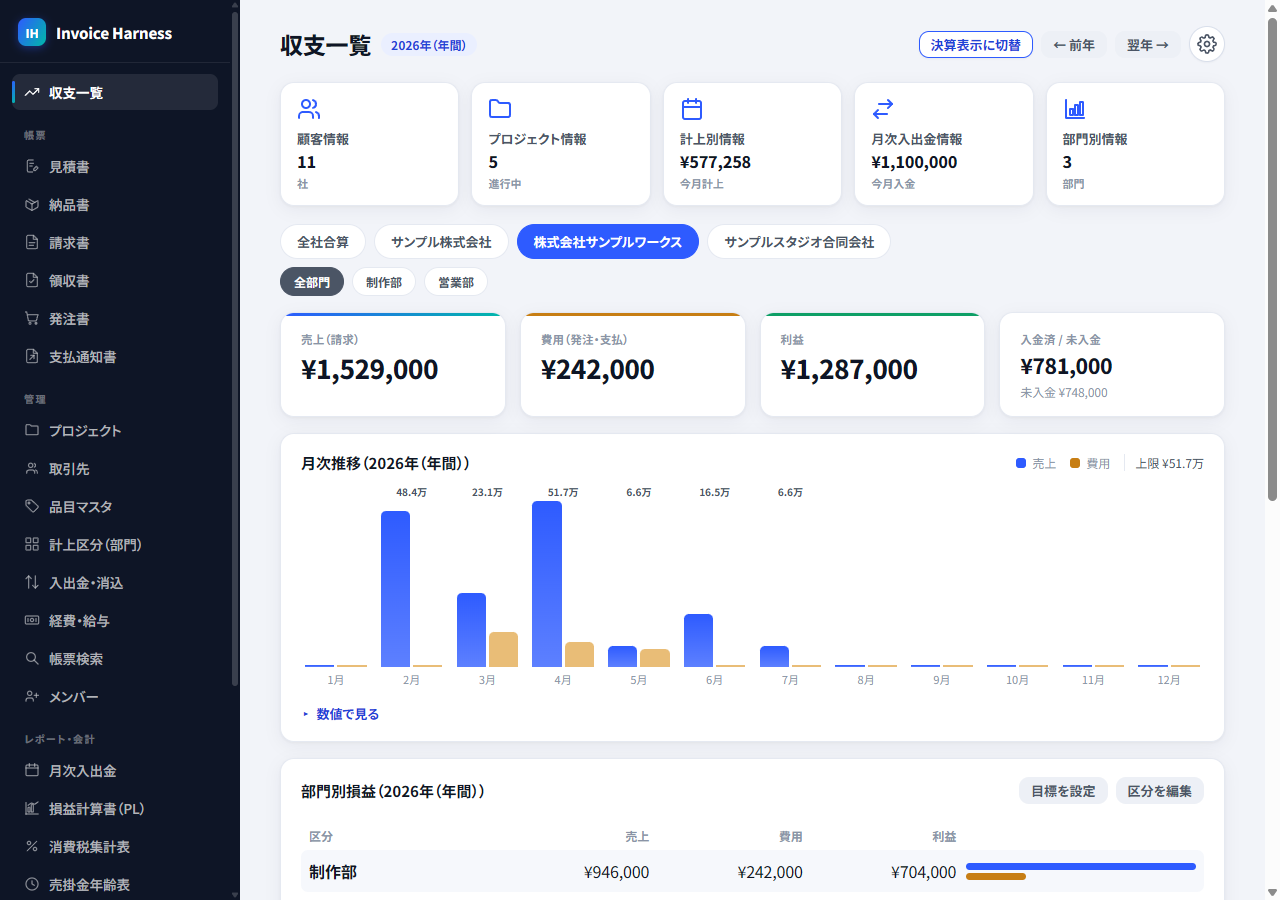Click the 計上別情報 calendar icon
The image size is (1280, 900).
pyautogui.click(x=692, y=109)
